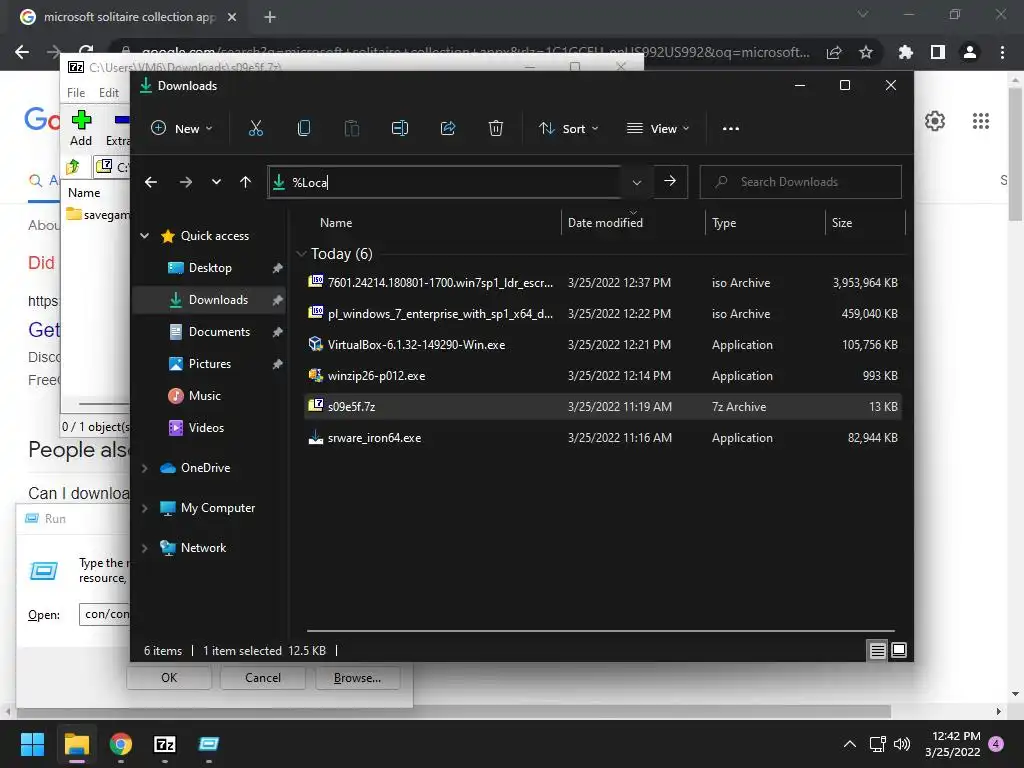Open Google apps grid icon
Image resolution: width=1024 pixels, height=768 pixels.
[x=981, y=121]
